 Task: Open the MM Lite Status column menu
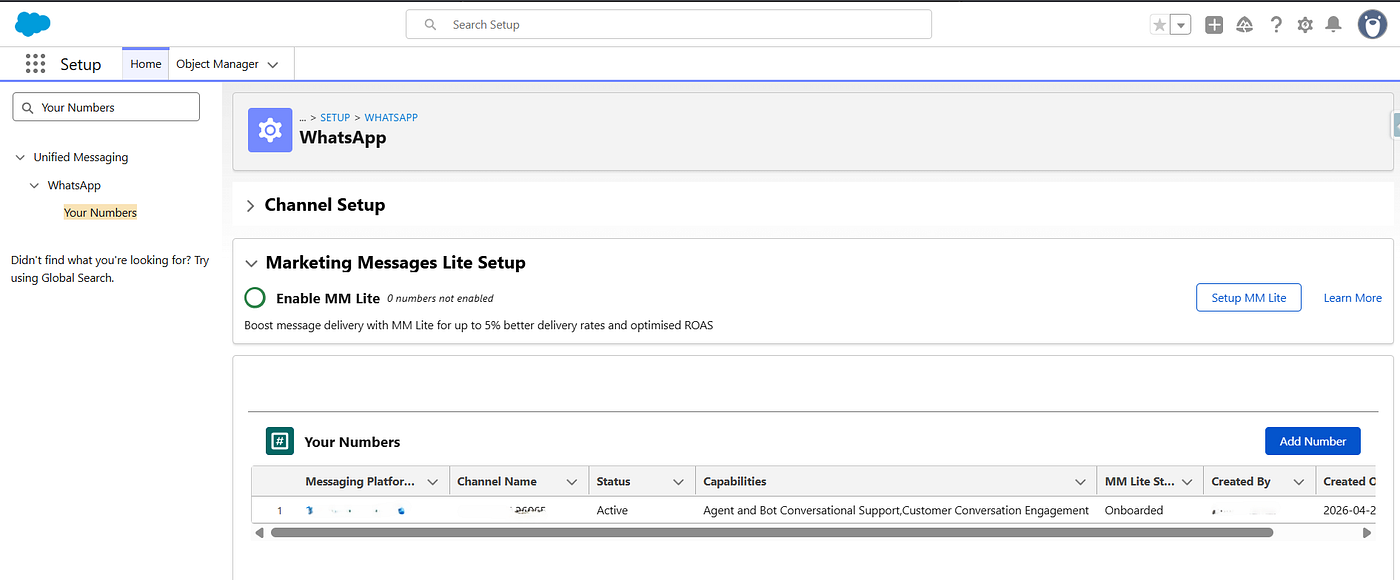(x=1187, y=482)
